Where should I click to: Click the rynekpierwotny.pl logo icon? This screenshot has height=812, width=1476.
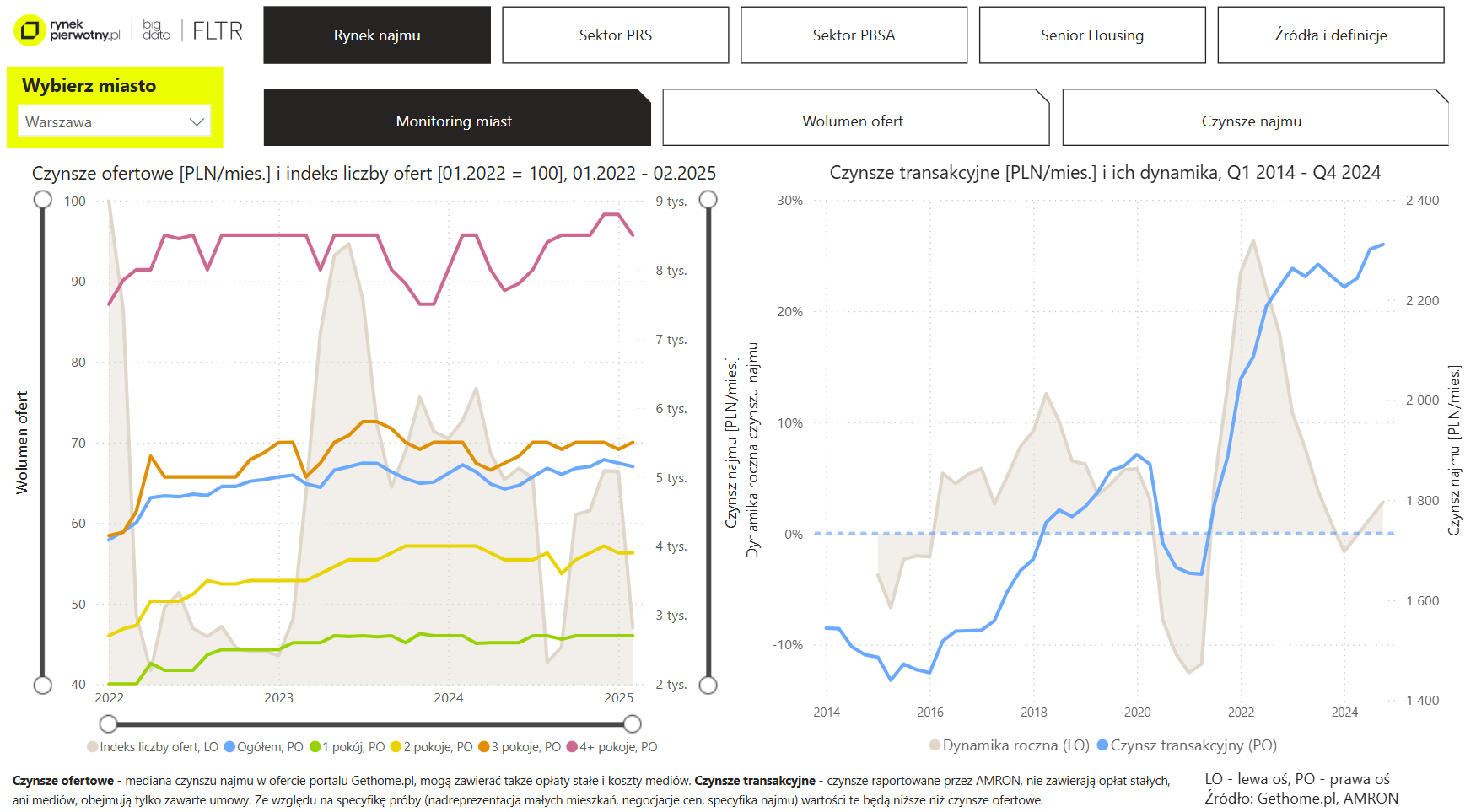(x=30, y=31)
